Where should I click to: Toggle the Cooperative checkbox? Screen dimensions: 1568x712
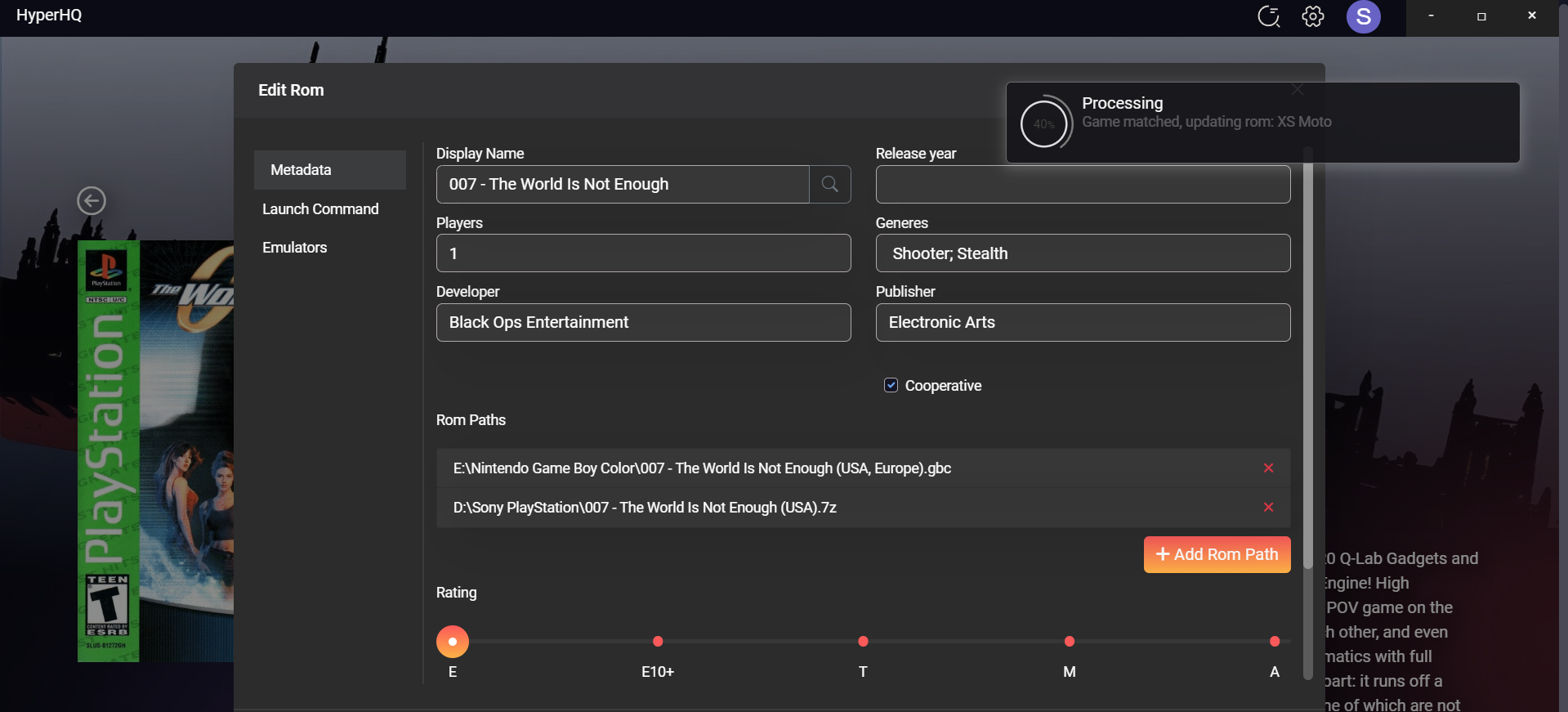891,385
